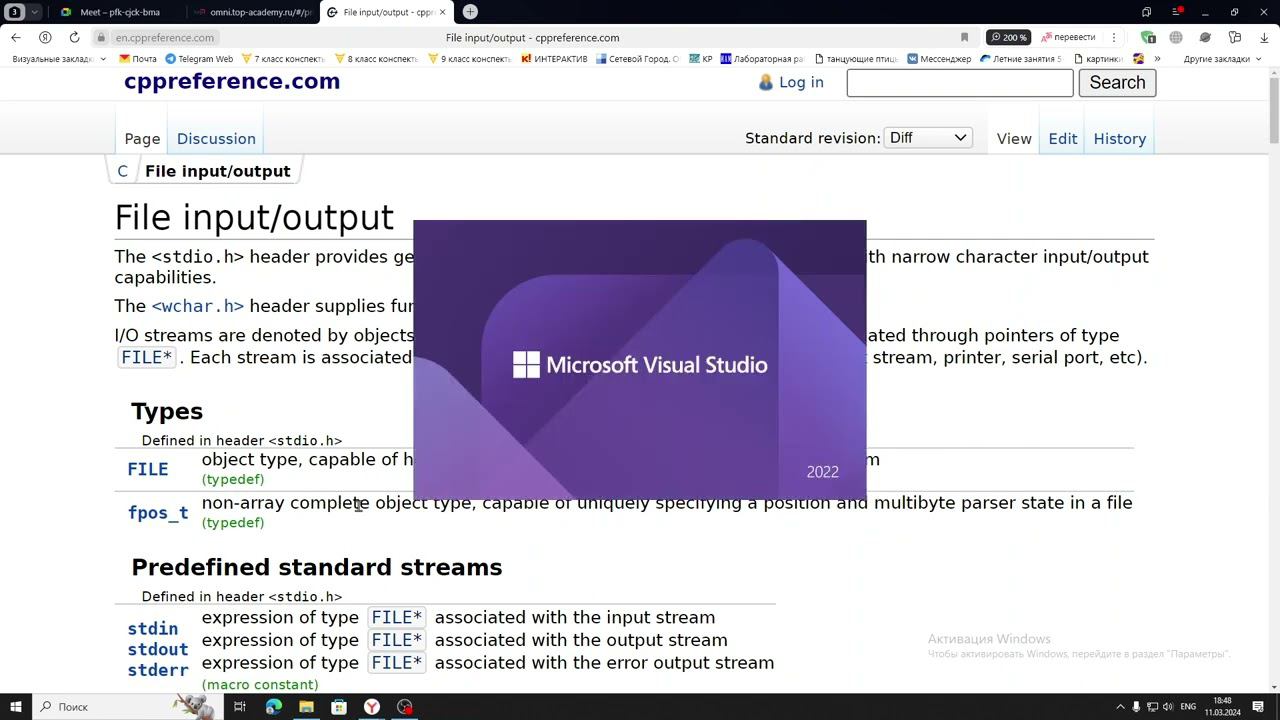Open File Explorer from the taskbar

pos(306,707)
